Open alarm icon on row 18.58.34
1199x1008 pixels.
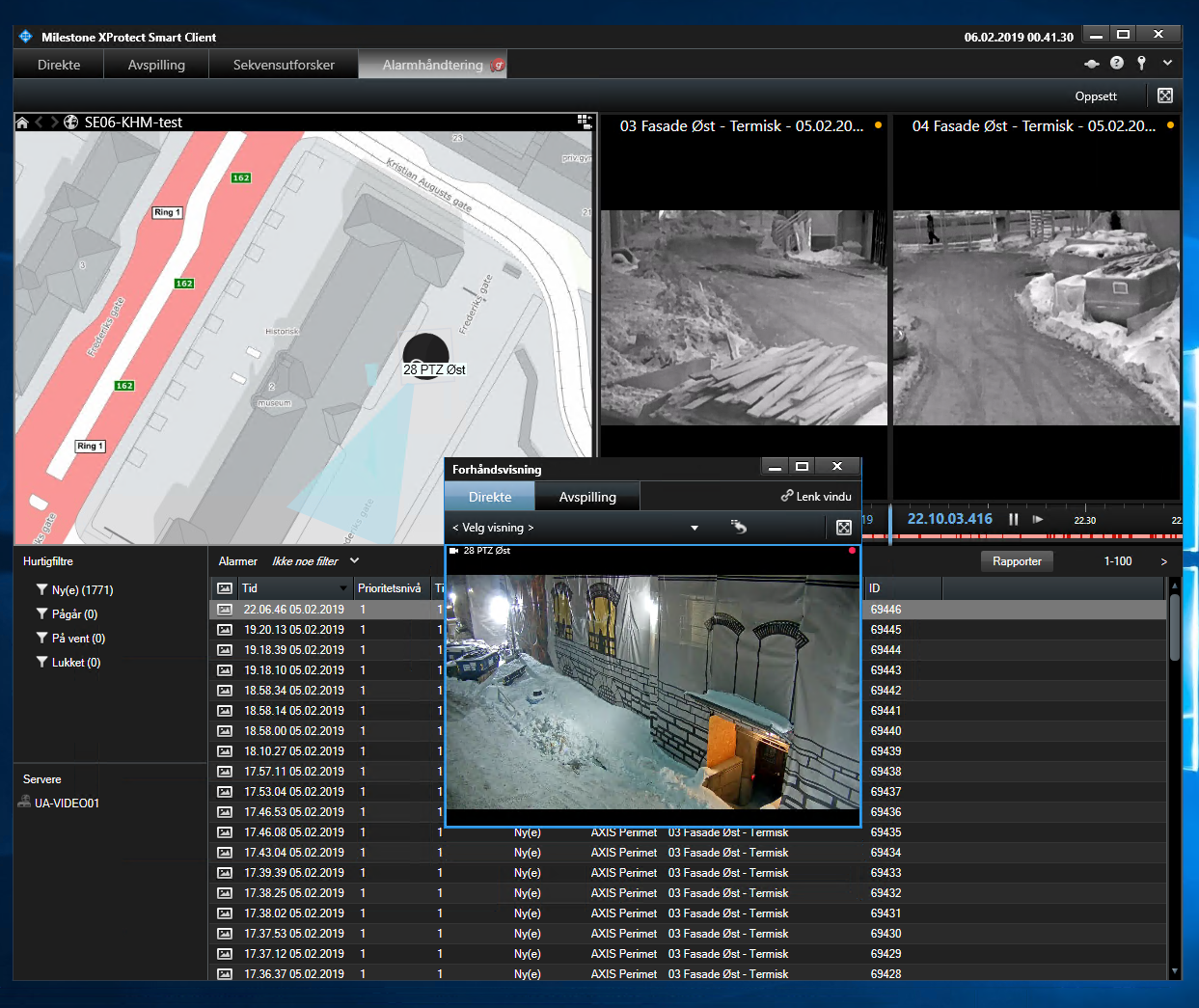225,691
